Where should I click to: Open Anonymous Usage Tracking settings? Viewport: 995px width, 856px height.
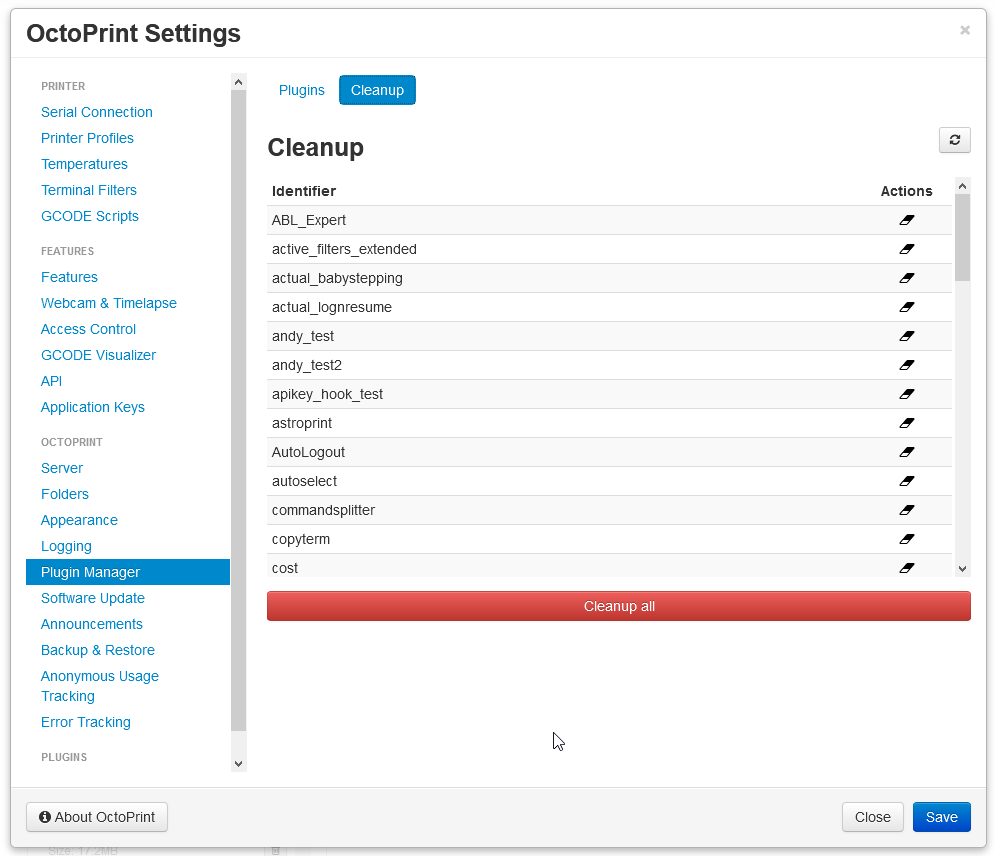pyautogui.click(x=100, y=686)
